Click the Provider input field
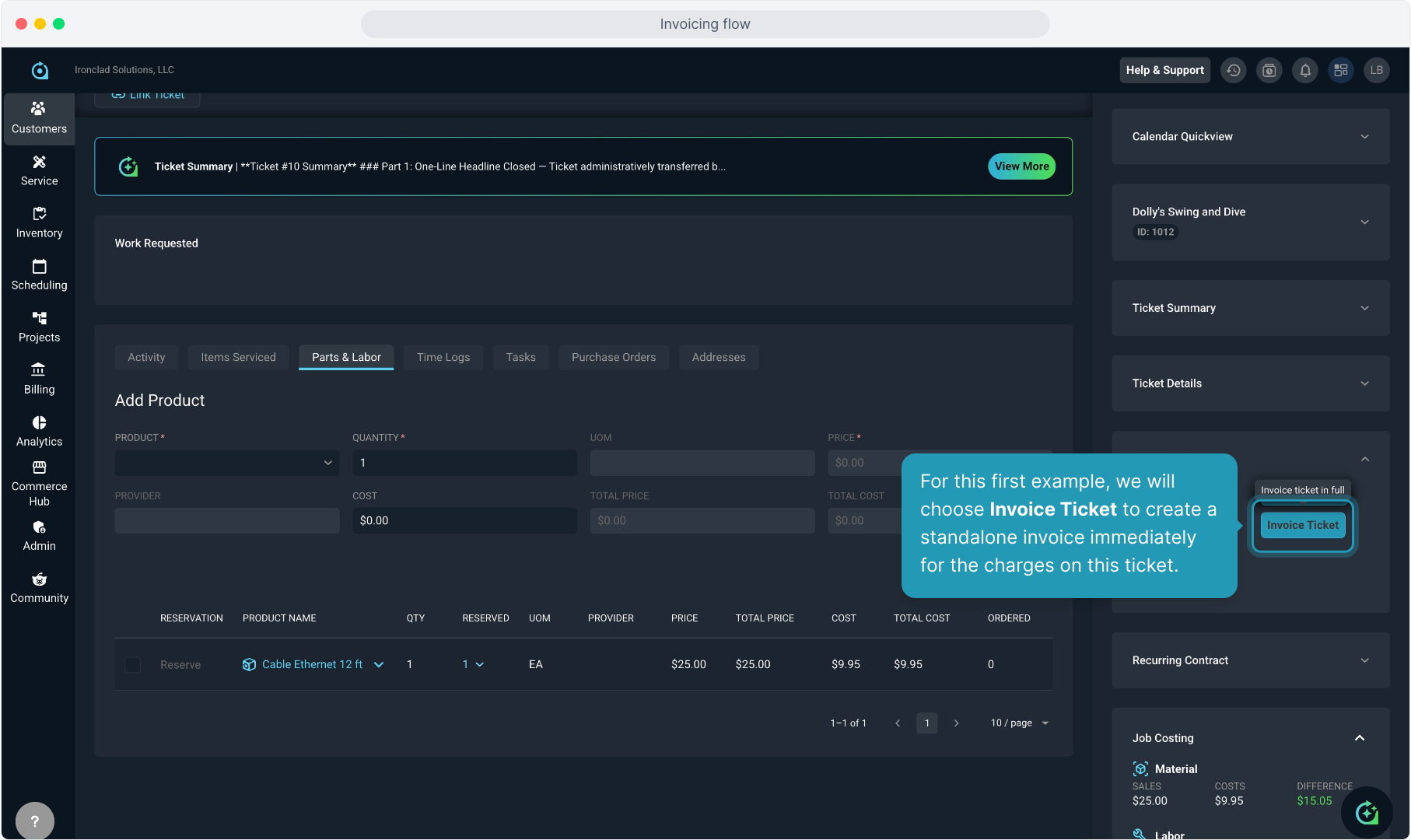The width and height of the screenshot is (1411, 840). (227, 520)
